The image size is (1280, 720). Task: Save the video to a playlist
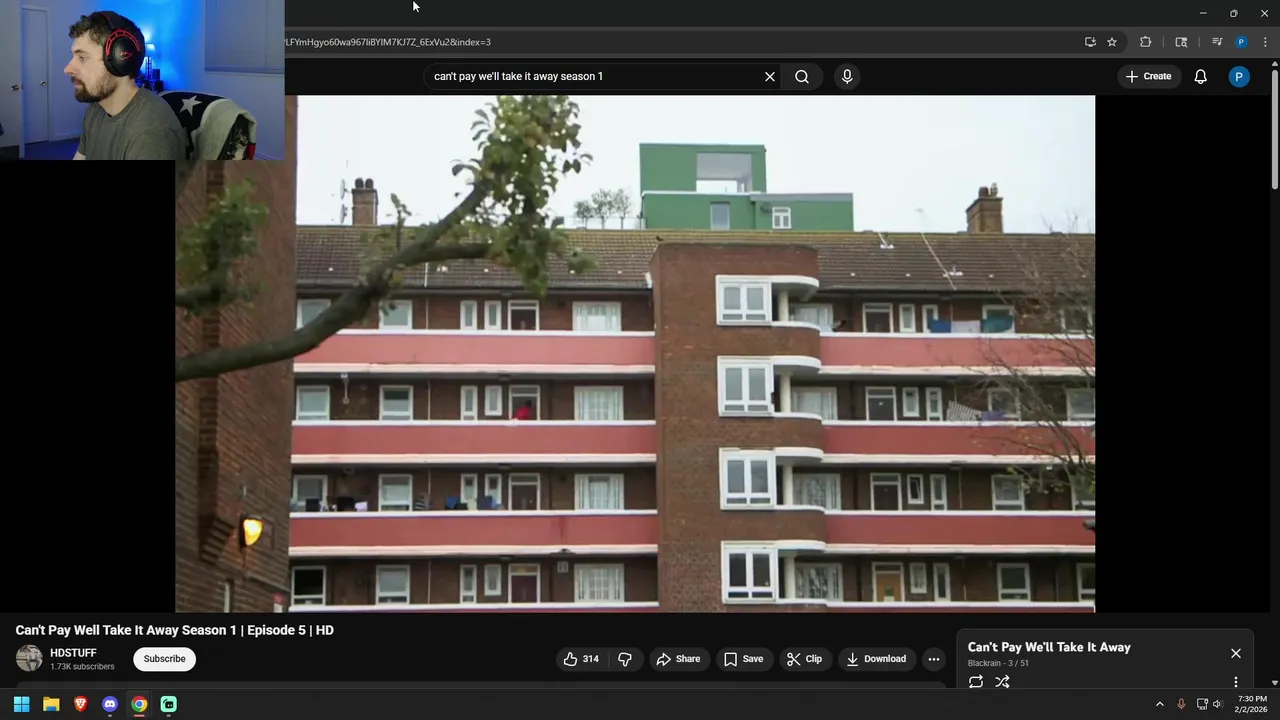[x=743, y=659]
